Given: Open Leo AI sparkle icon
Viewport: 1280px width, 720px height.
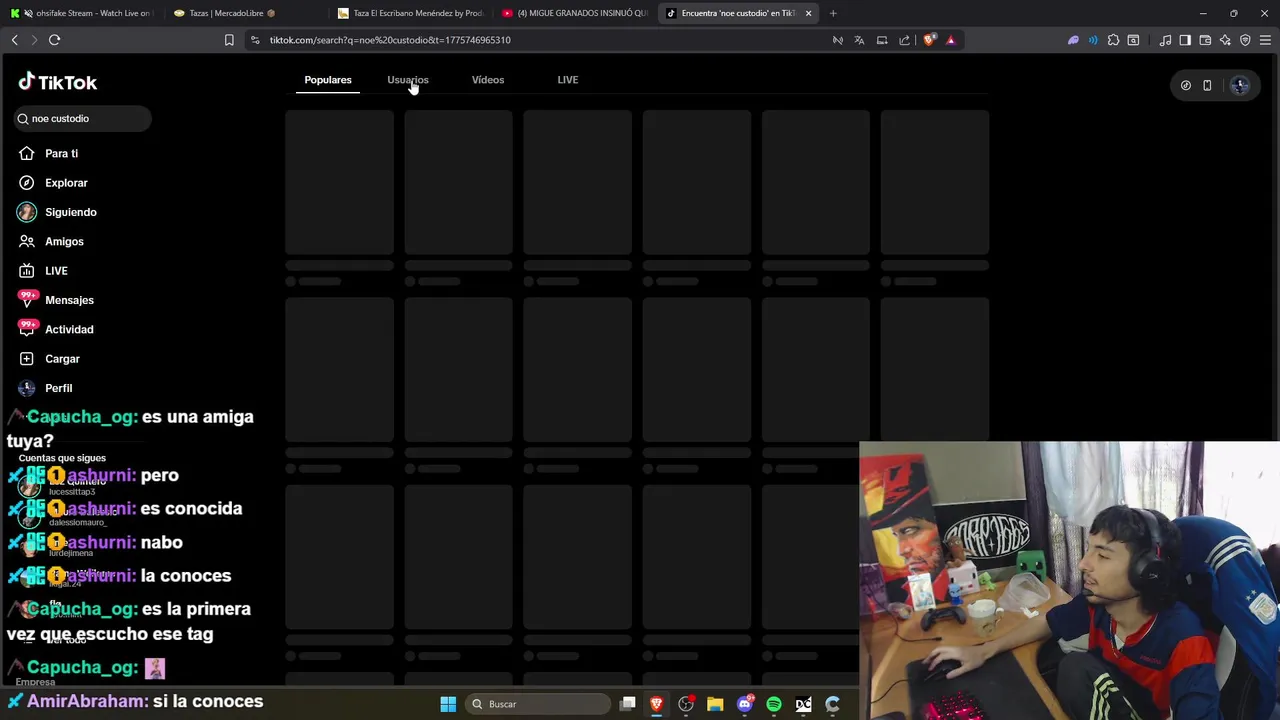Looking at the screenshot, I should (1225, 40).
